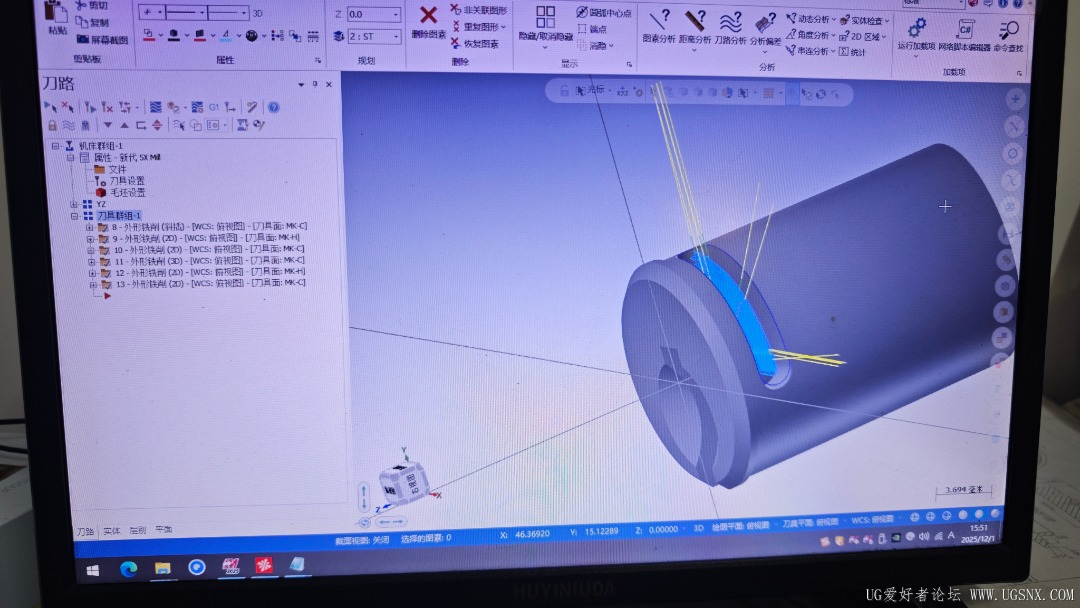Click regenerate dirty operations icon with X
The image size is (1080, 608).
point(107,107)
